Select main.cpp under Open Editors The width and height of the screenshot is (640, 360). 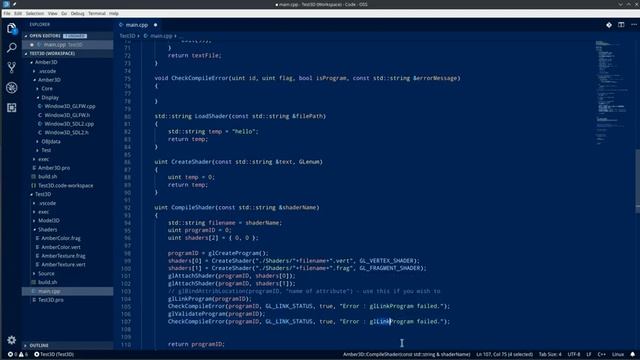pyautogui.click(x=67, y=44)
